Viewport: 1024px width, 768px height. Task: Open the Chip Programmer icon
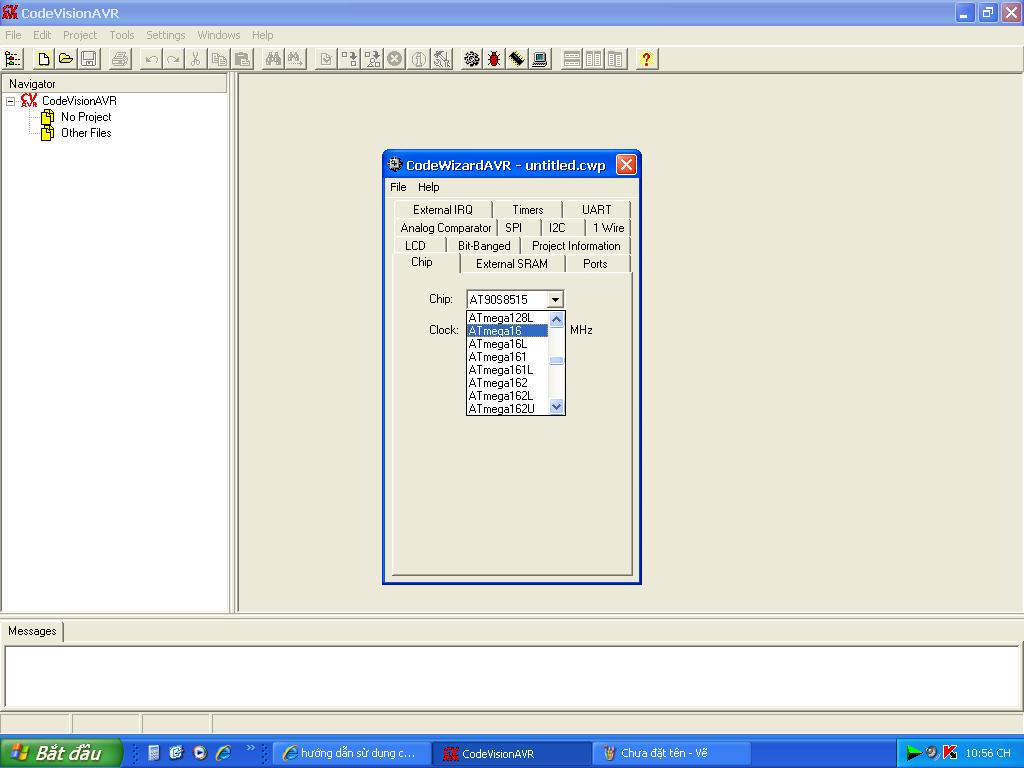tap(517, 59)
